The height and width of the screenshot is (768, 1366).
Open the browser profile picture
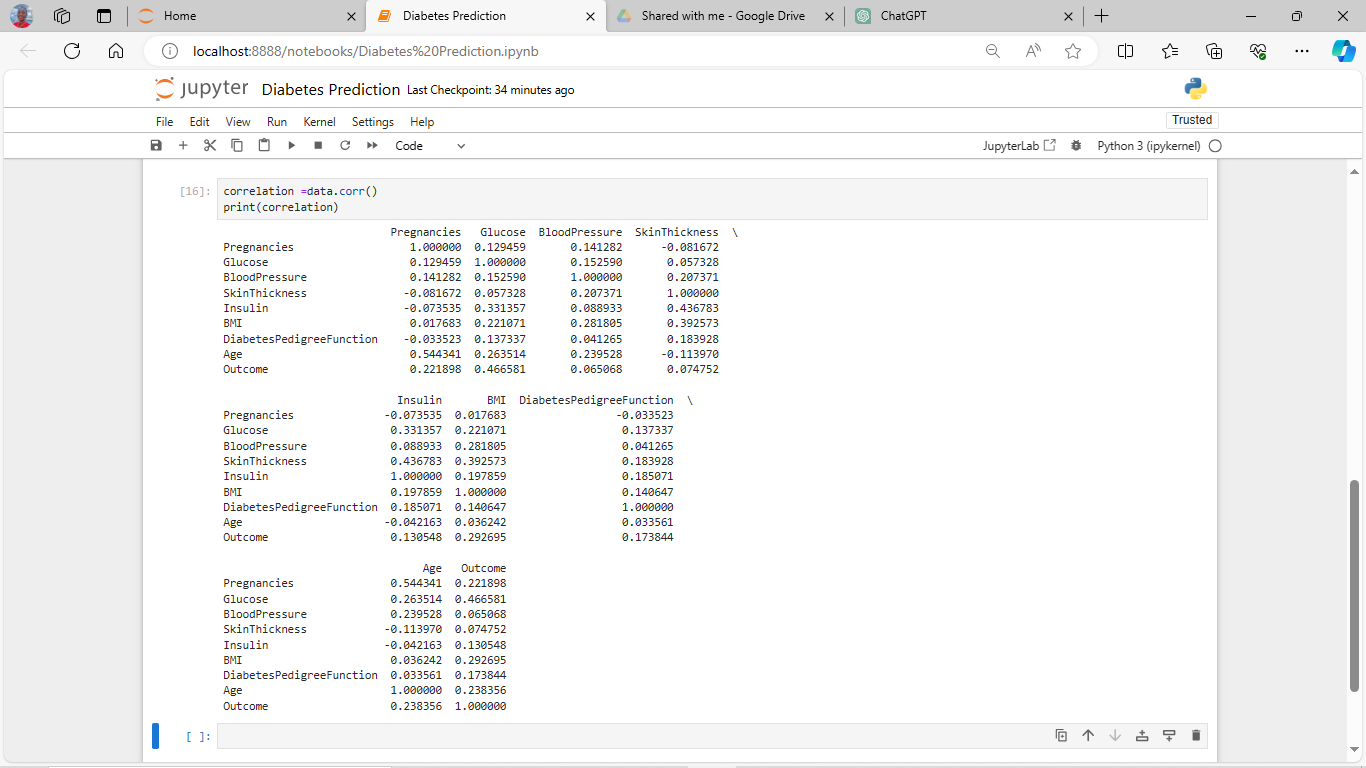click(x=21, y=16)
